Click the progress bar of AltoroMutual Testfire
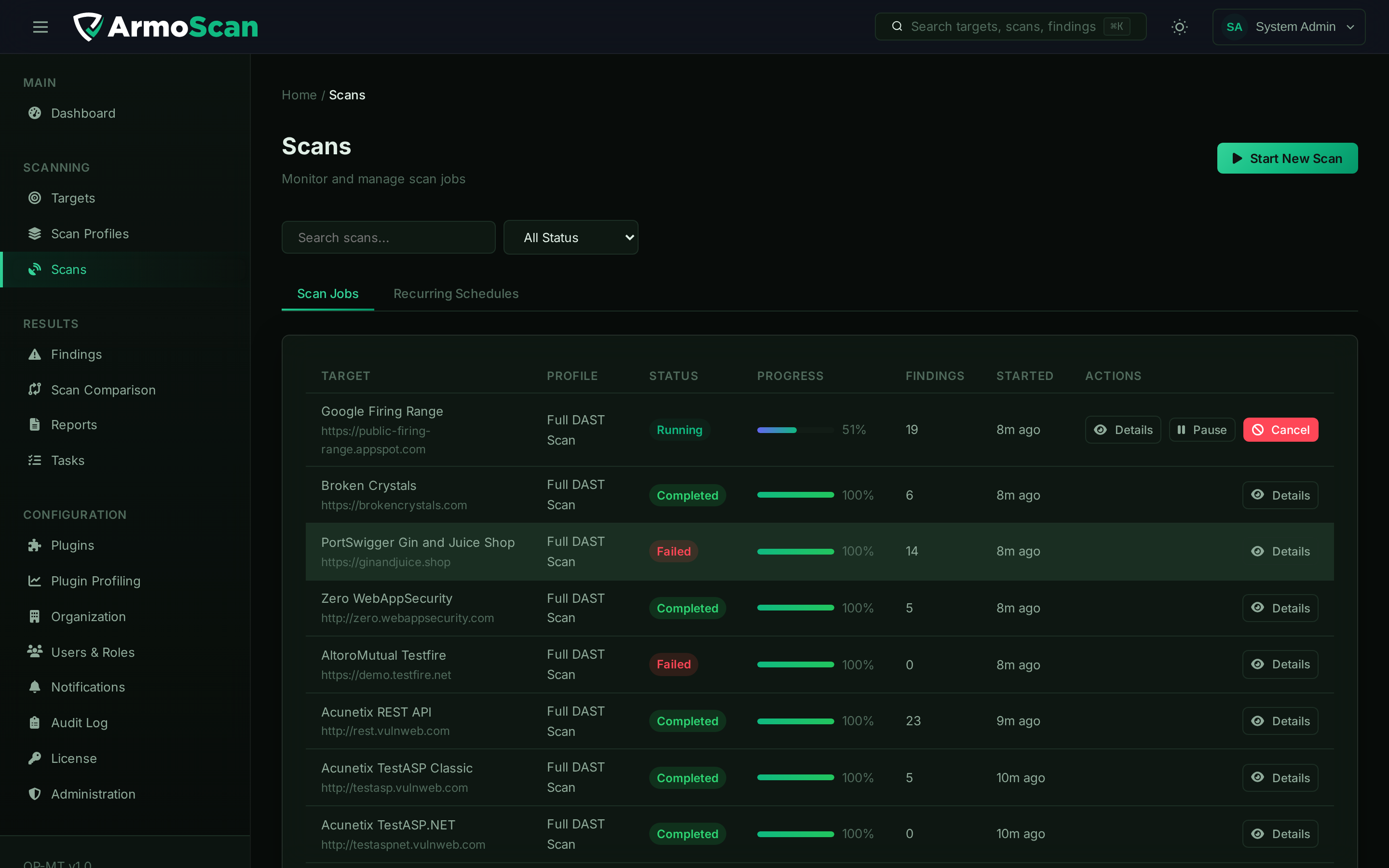The height and width of the screenshot is (868, 1389). 795,664
